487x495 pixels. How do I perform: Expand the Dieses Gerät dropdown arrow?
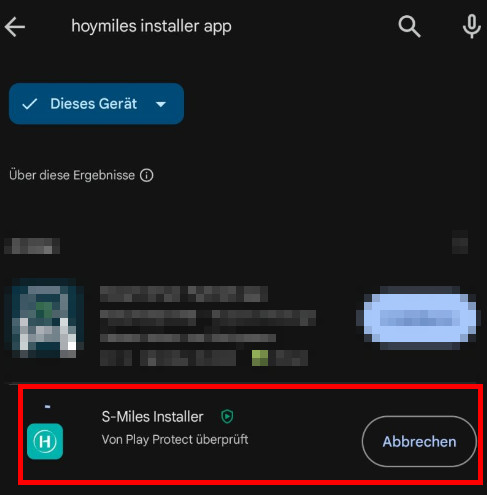[161, 104]
